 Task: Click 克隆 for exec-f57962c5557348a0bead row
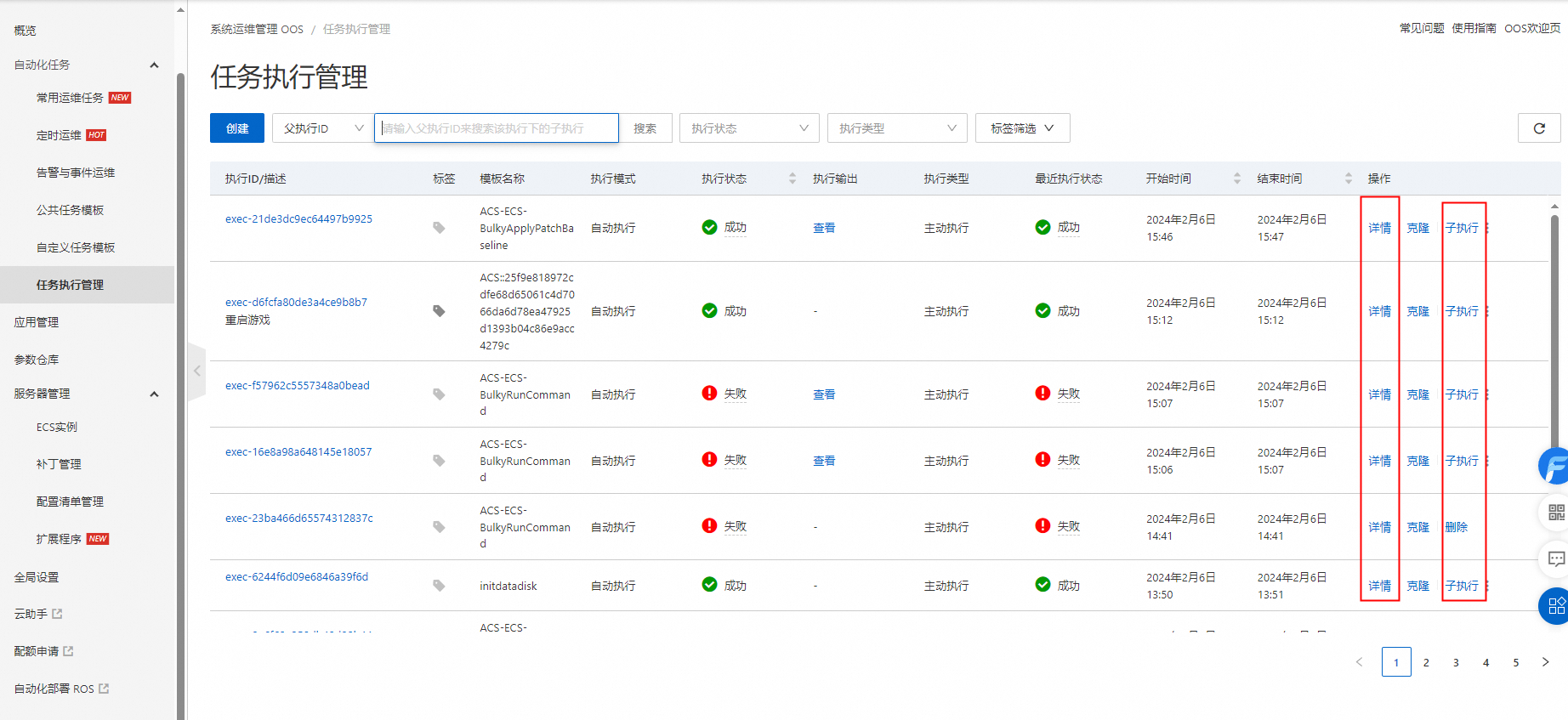click(1417, 394)
